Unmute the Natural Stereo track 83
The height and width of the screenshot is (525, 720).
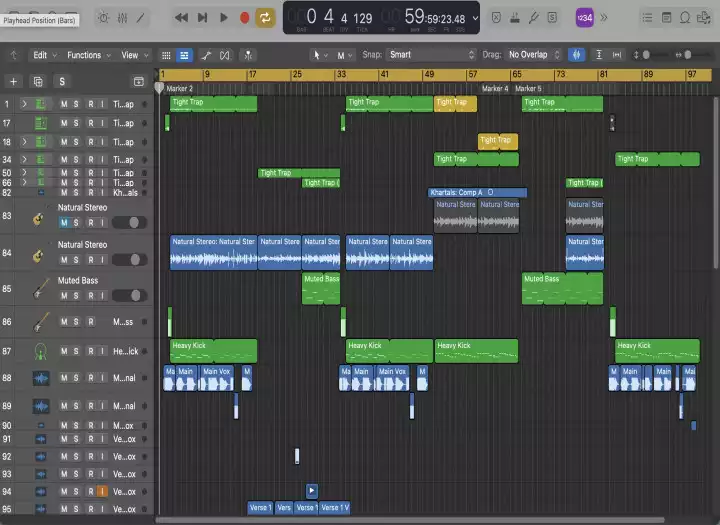64,223
